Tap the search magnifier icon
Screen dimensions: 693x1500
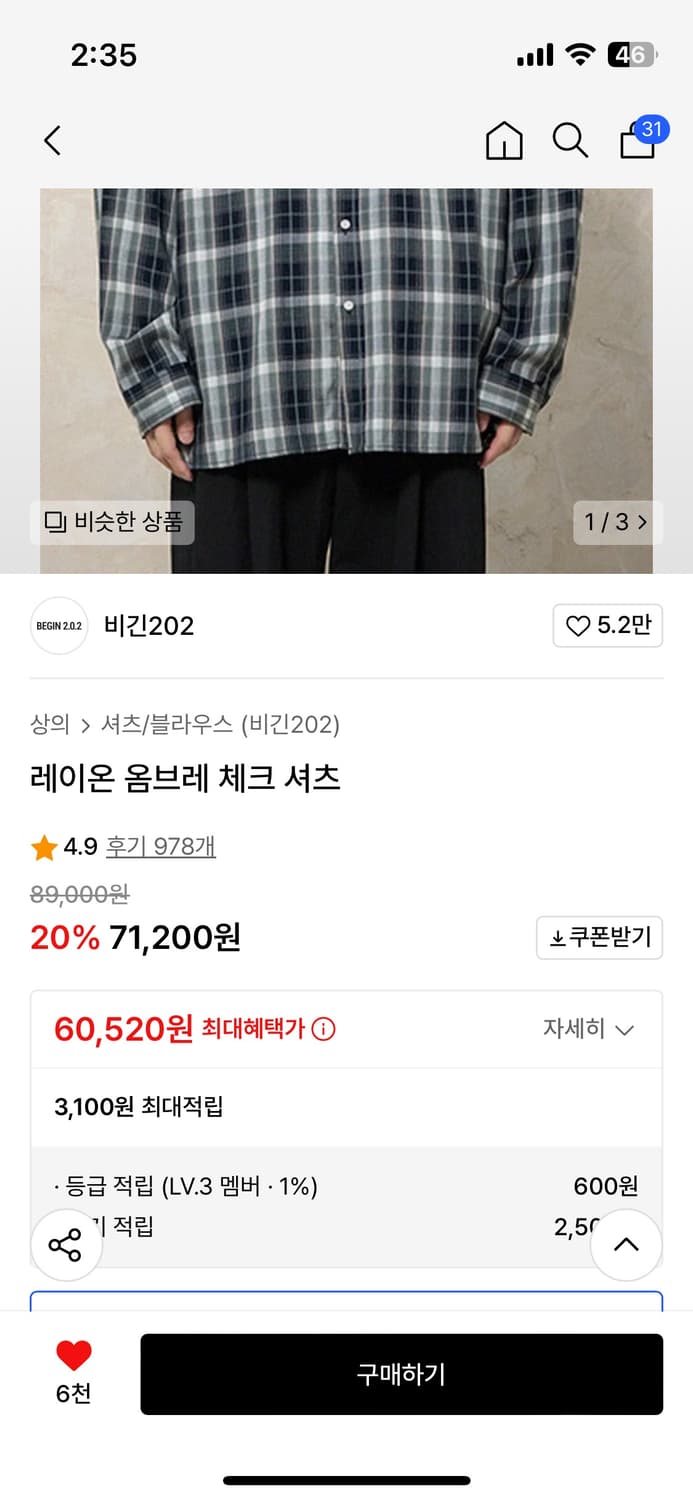[x=570, y=141]
